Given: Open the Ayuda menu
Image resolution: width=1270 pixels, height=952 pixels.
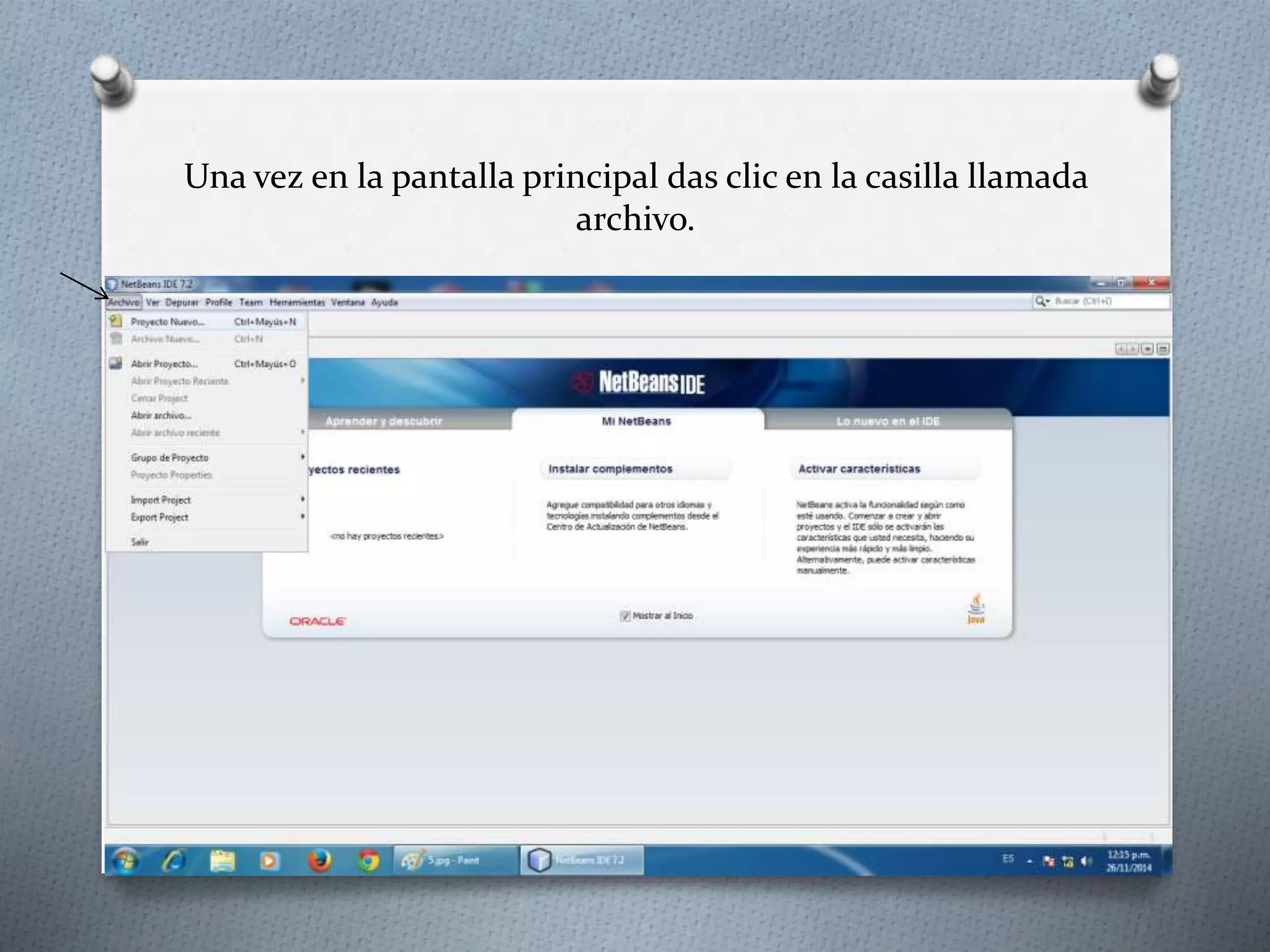Looking at the screenshot, I should tap(384, 302).
